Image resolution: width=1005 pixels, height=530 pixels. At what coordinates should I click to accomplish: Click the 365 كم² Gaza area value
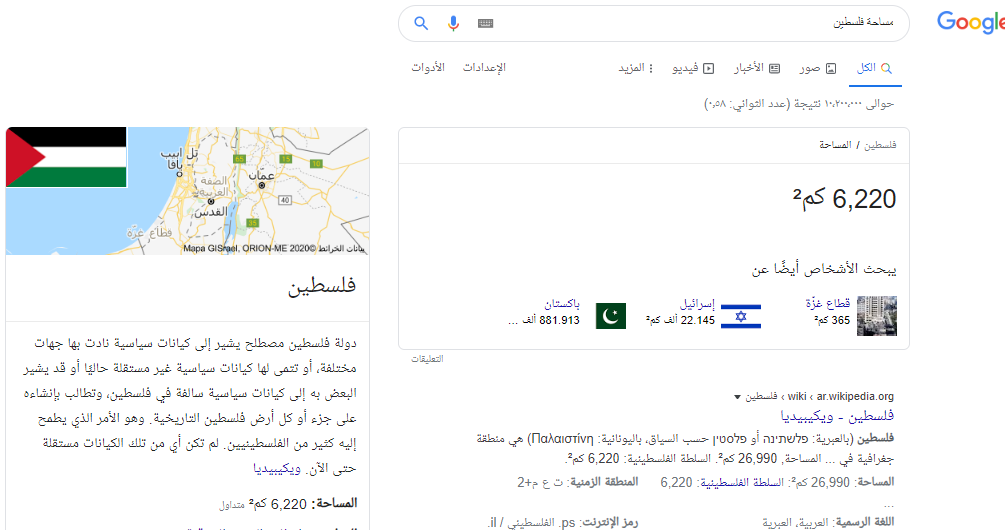tap(832, 320)
